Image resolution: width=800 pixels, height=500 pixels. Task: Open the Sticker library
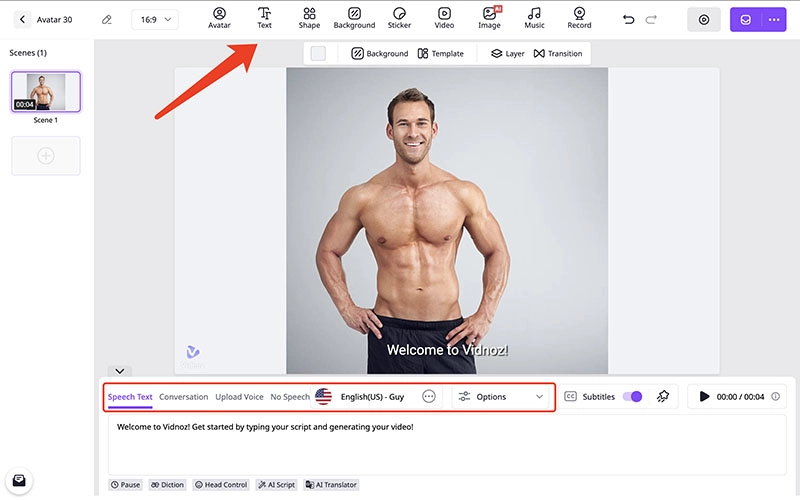(399, 18)
